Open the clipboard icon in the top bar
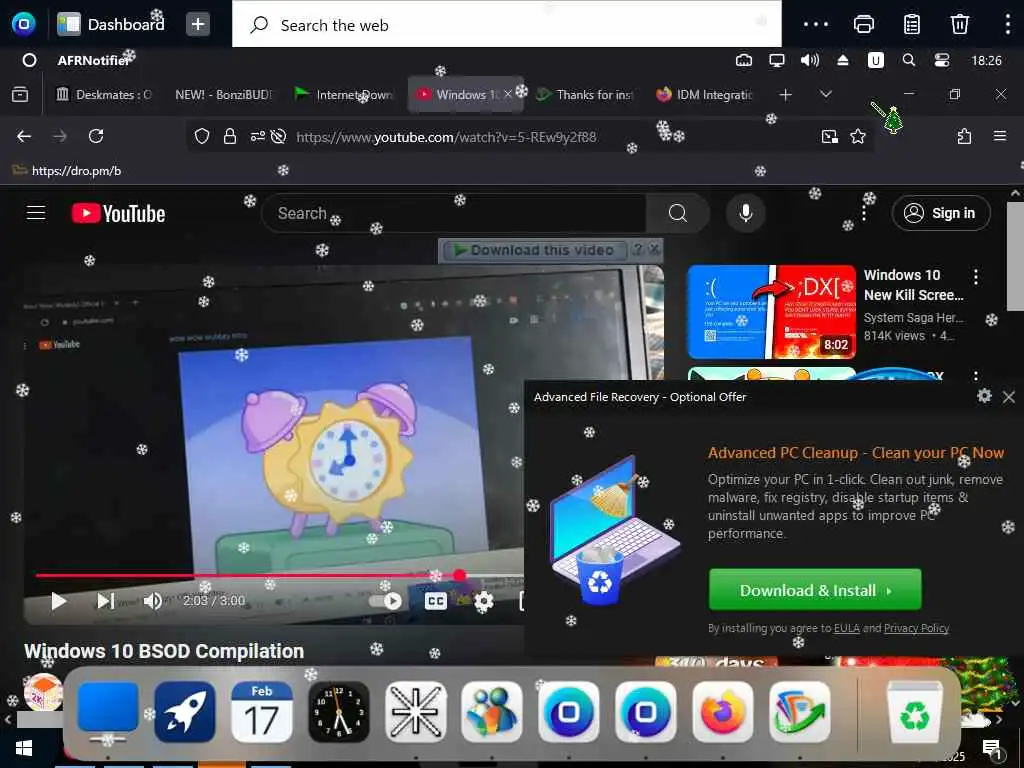The image size is (1024, 768). coord(912,25)
